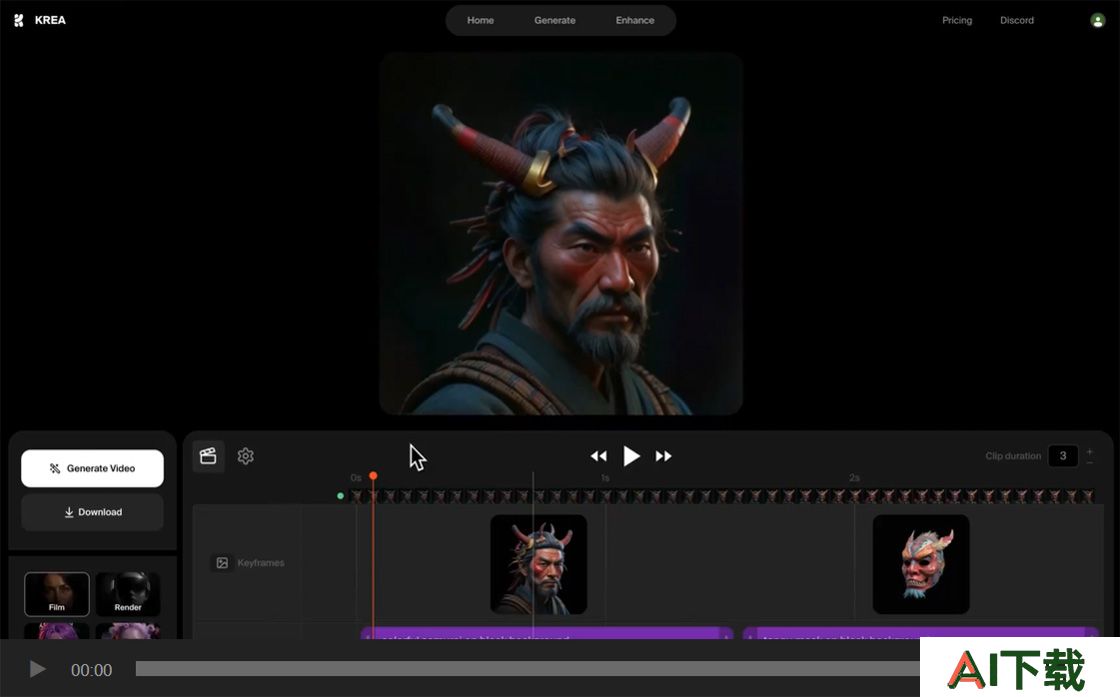This screenshot has height=697, width=1120.
Task: Click the Keyframes track image icon
Action: pyautogui.click(x=222, y=563)
